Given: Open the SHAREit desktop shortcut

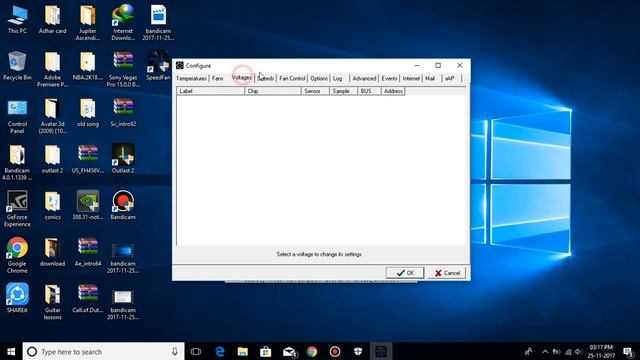Looking at the screenshot, I should coord(17,298).
